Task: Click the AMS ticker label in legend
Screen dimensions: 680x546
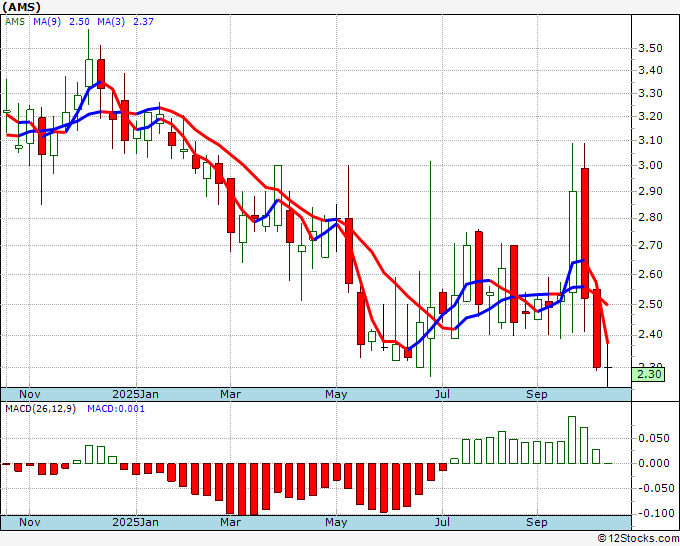Action: pos(15,22)
